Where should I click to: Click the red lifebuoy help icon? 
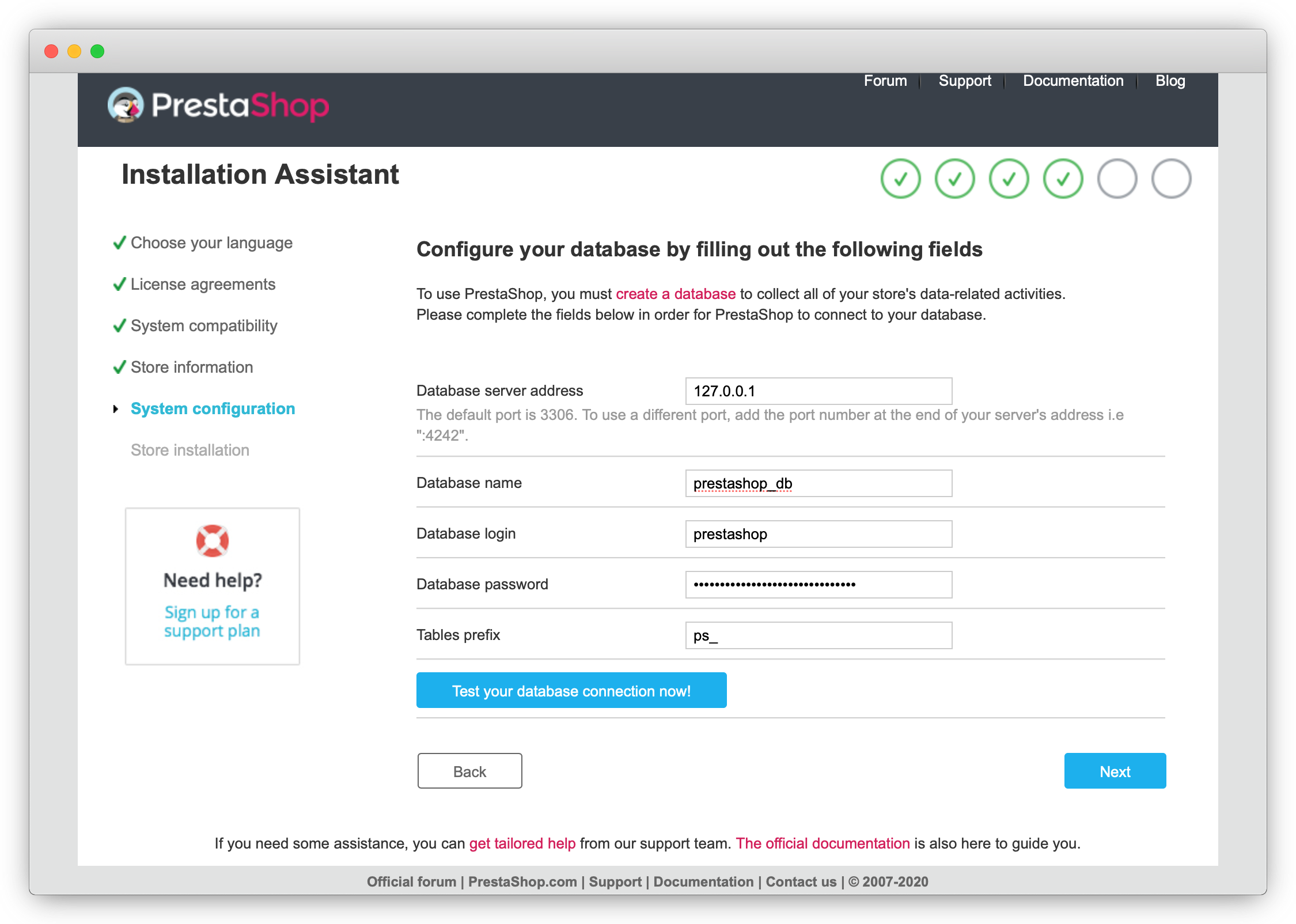click(213, 540)
